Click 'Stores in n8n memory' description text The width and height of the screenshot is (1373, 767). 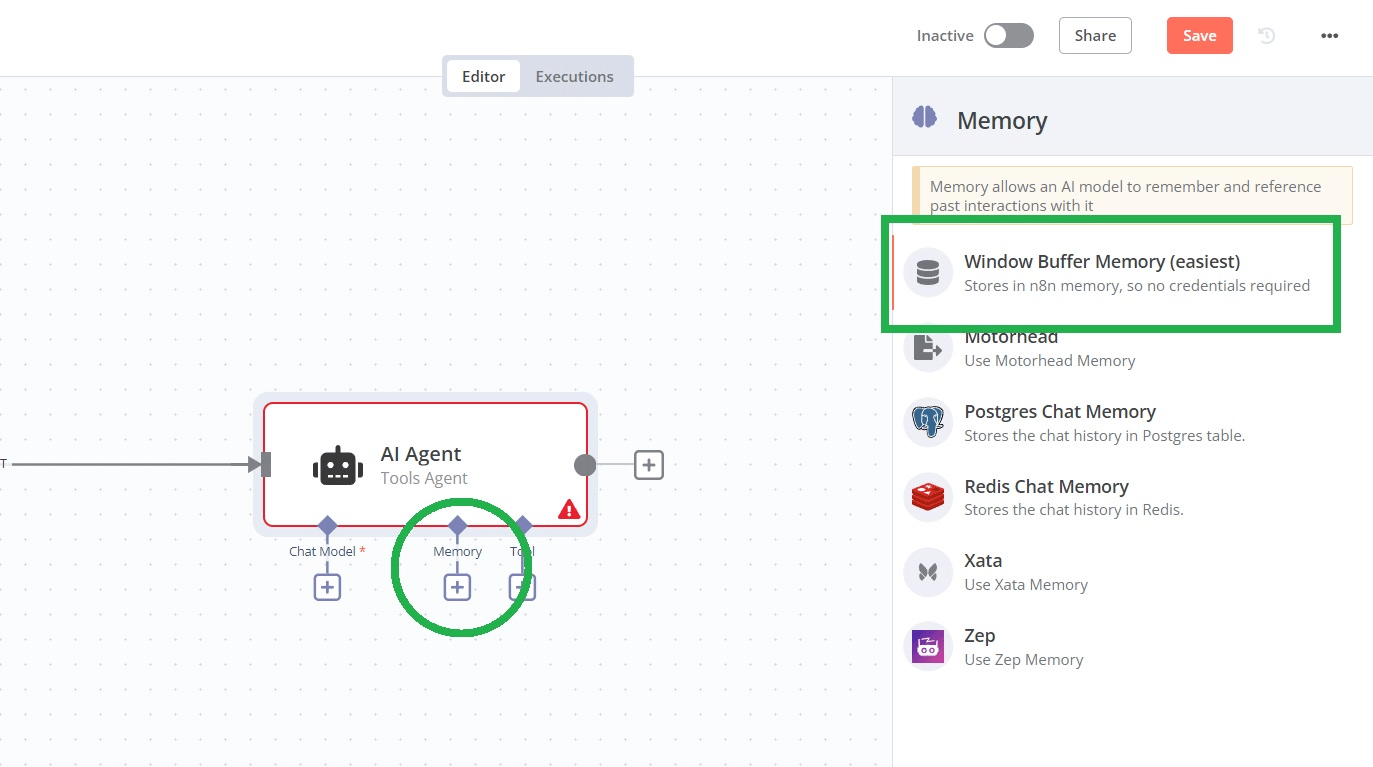(x=1137, y=286)
